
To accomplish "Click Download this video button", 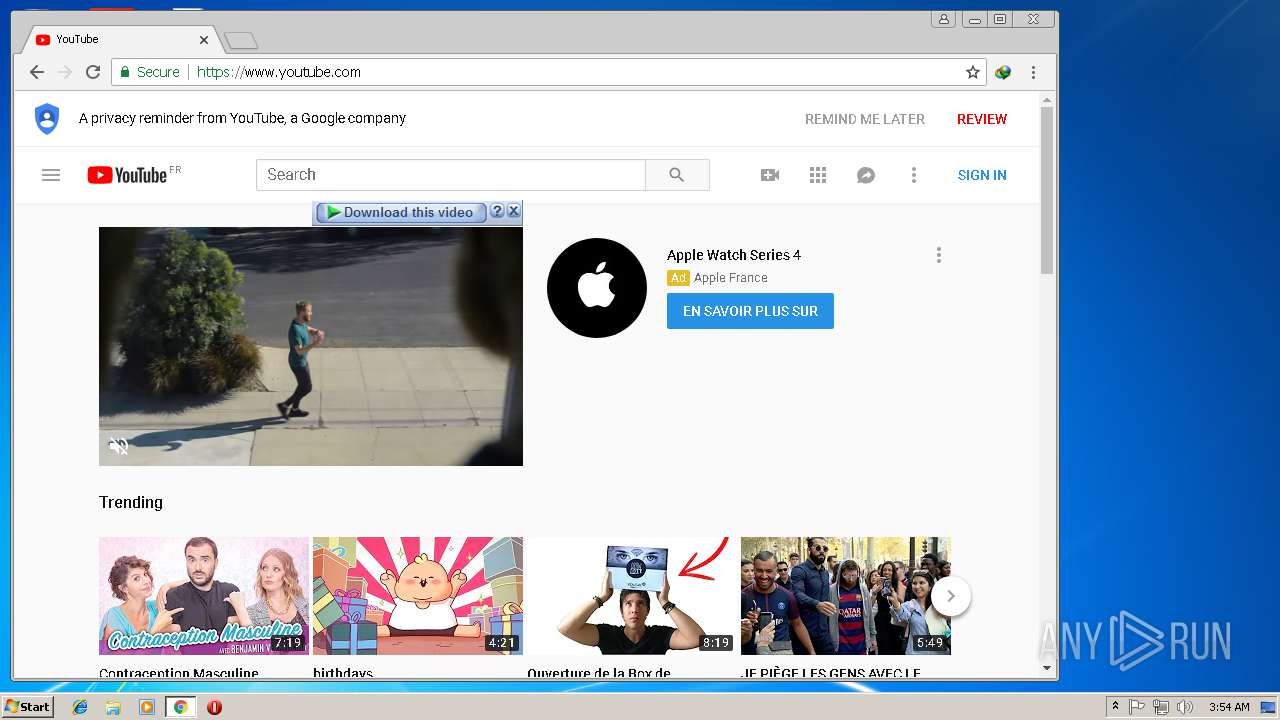I will click(x=401, y=212).
